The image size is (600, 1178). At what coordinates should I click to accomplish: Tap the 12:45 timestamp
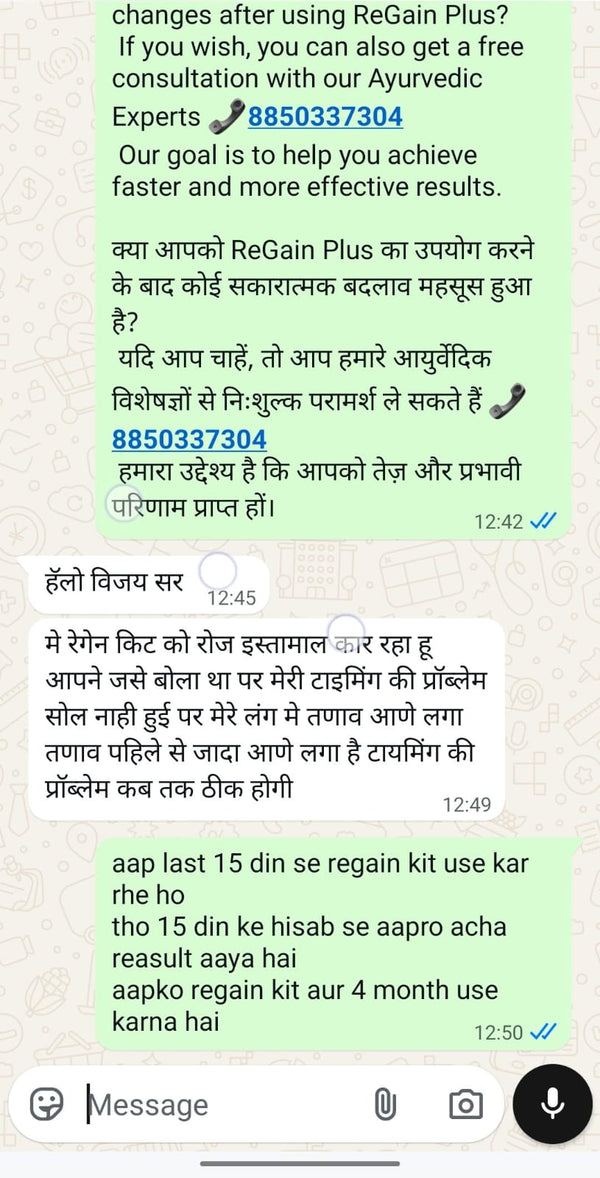(231, 598)
